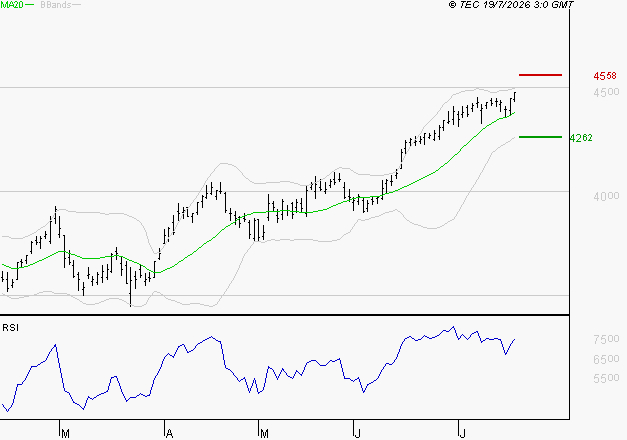Click the last J month marker
Image resolution: width=627 pixels, height=440 pixels.
point(463,434)
